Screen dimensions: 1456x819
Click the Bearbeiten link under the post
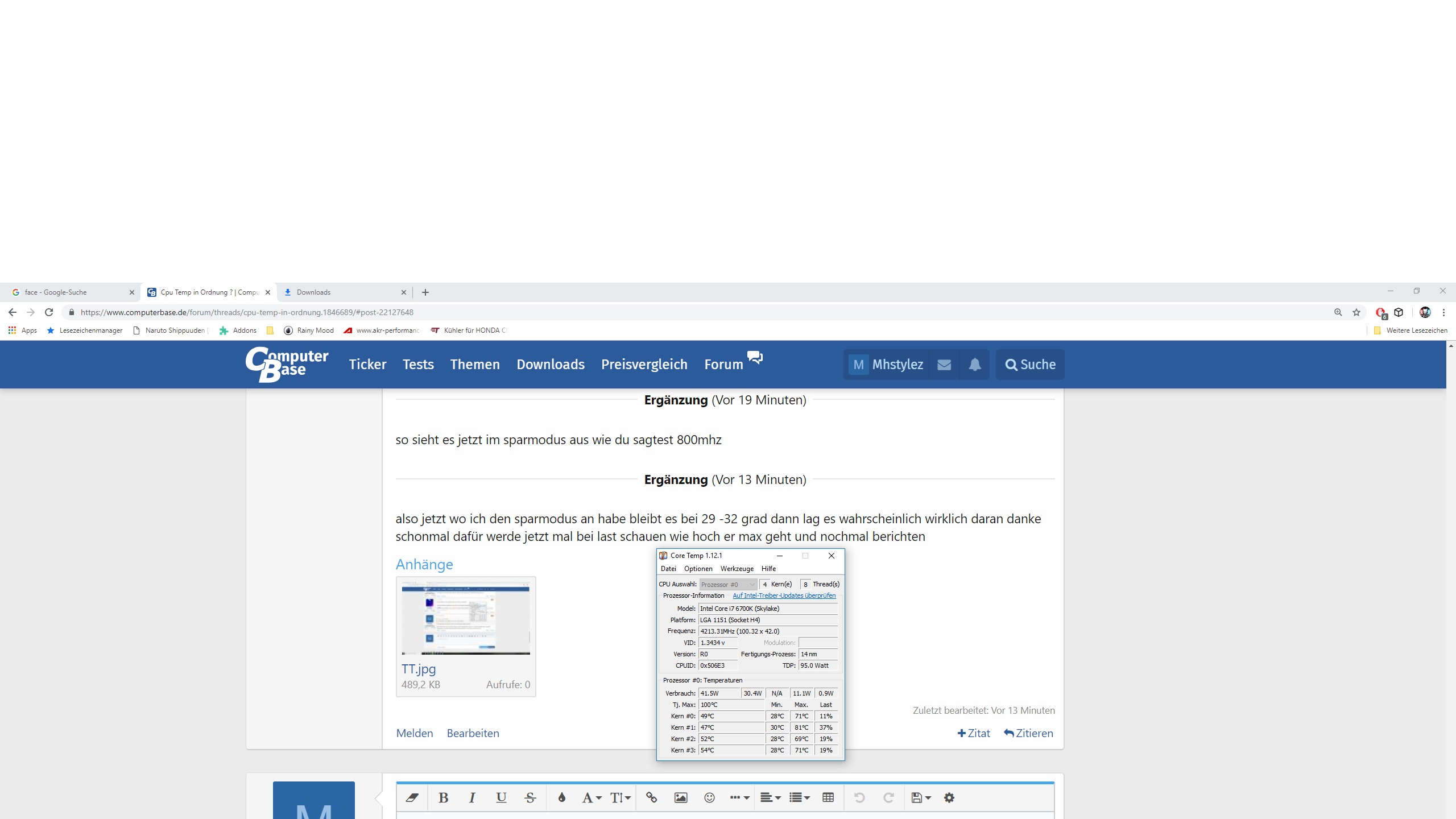click(473, 733)
